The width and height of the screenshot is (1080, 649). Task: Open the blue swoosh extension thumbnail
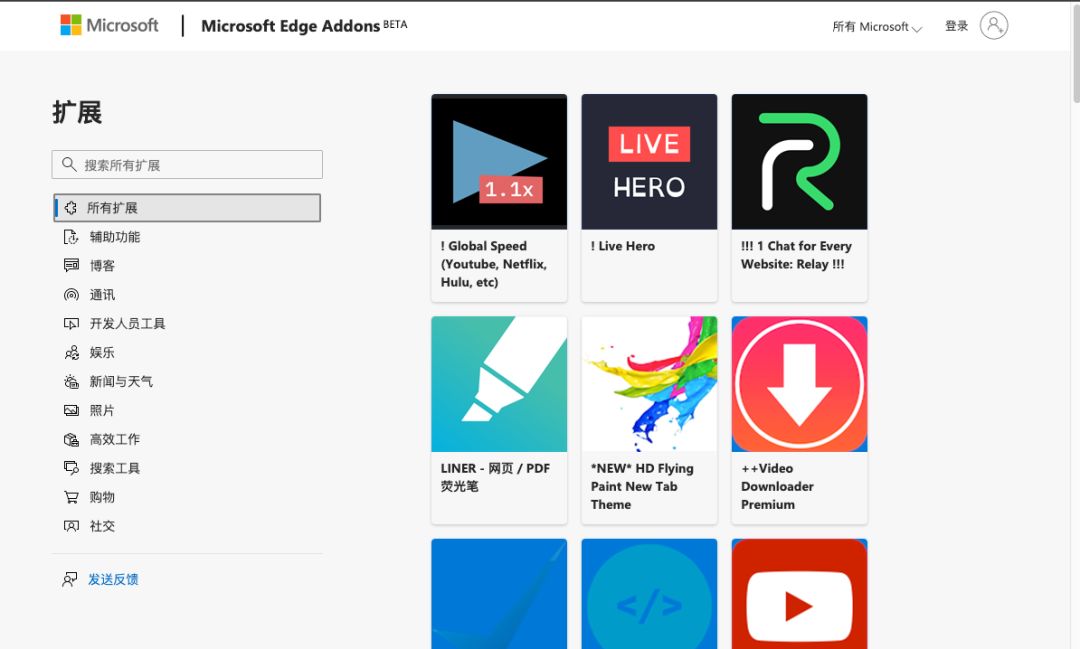499,594
